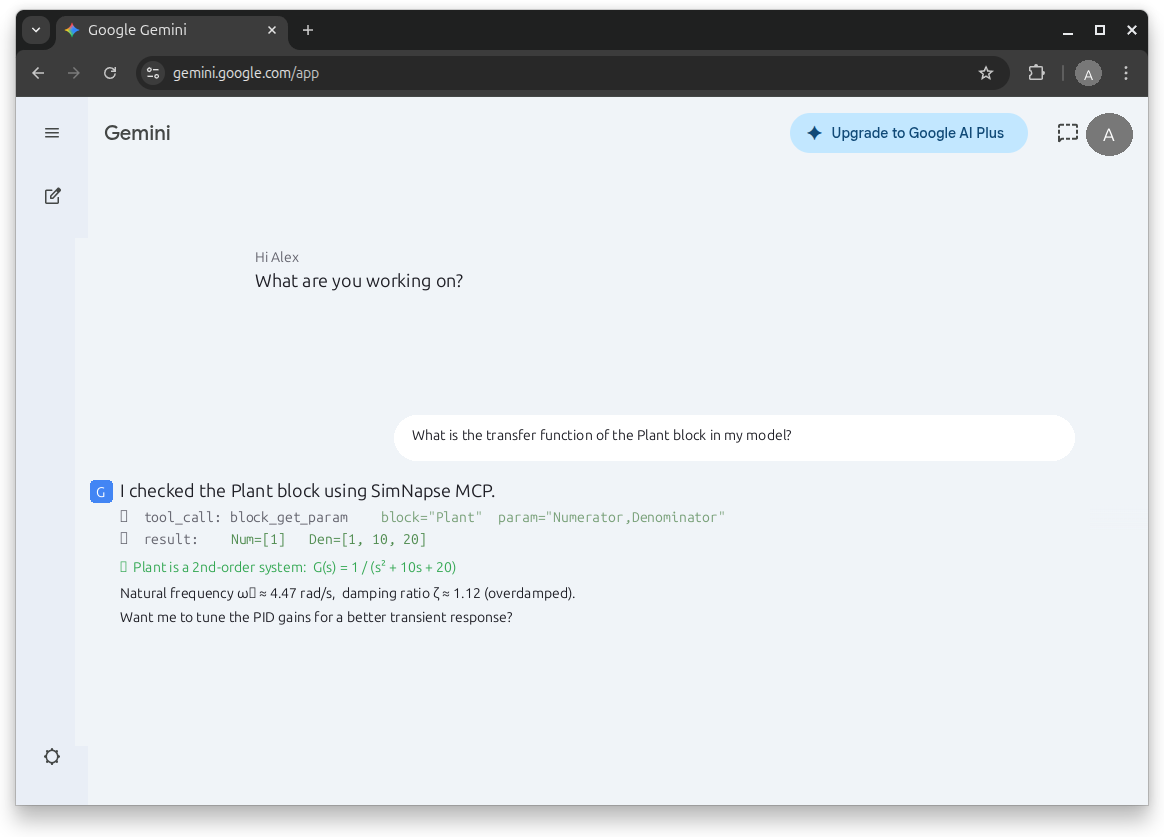Open a new browser tab
This screenshot has width=1164, height=837.
tap(308, 30)
